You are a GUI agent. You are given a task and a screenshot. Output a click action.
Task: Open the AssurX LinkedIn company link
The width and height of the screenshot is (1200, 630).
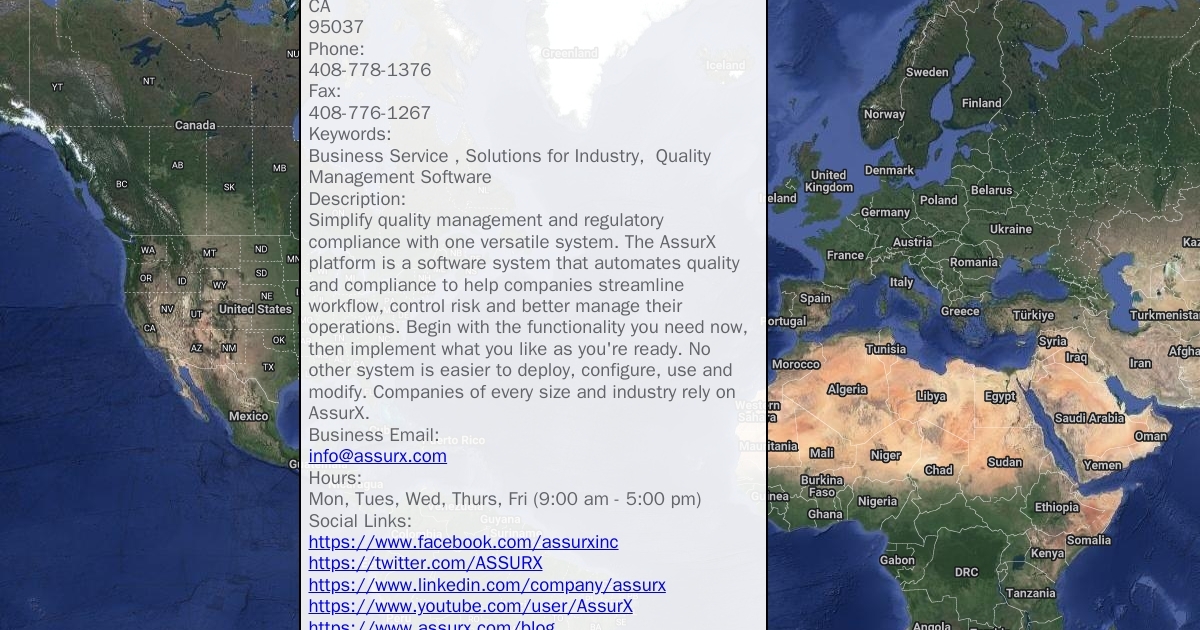pyautogui.click(x=487, y=585)
